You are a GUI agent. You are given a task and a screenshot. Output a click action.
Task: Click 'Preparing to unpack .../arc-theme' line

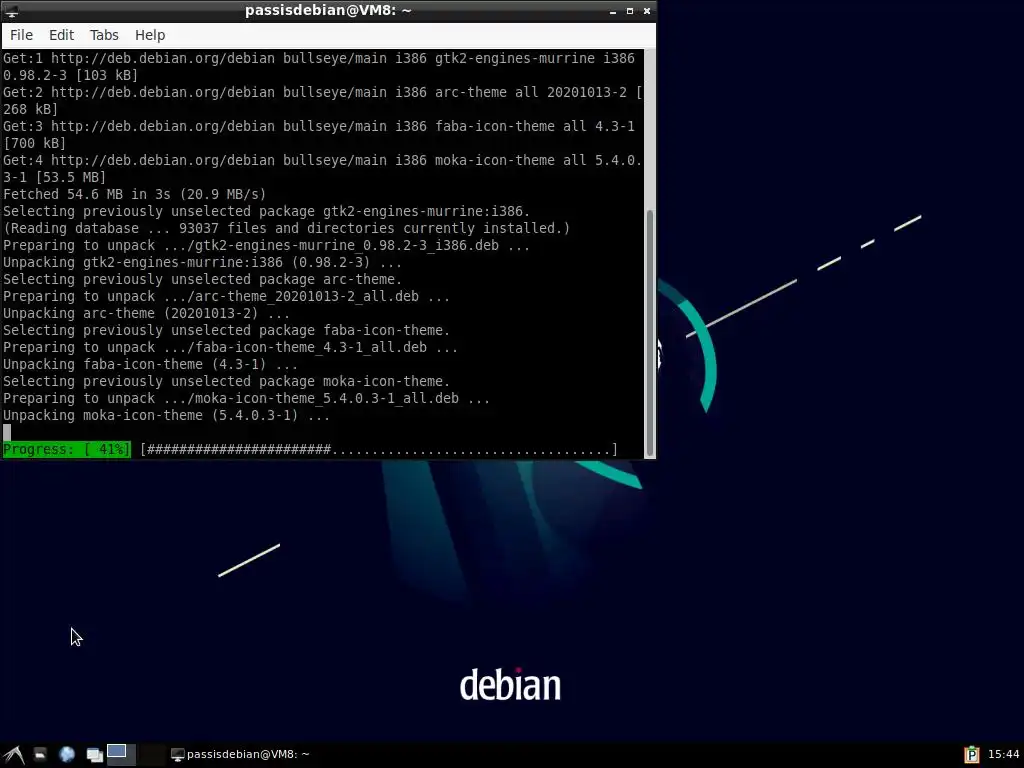click(227, 296)
